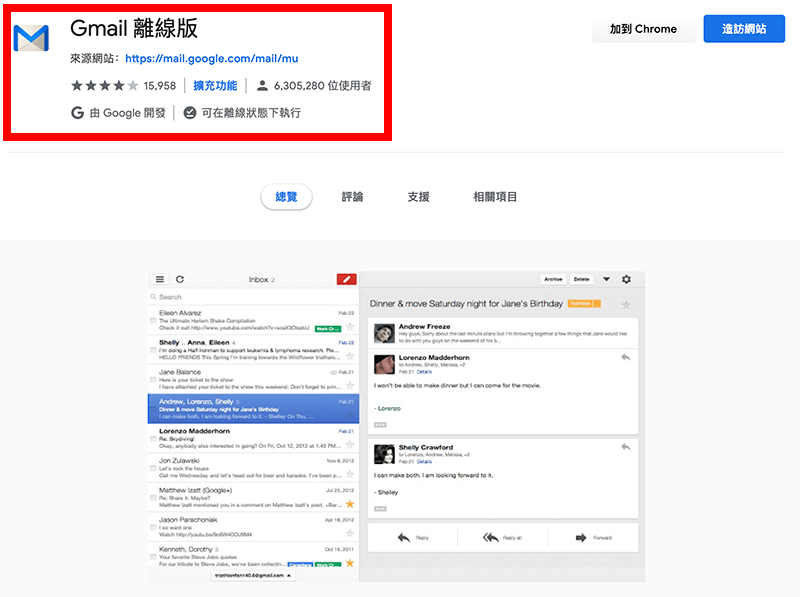Screen dimensions: 800x597
Task: Tick the checkbox for Jane Balance email
Action: click(153, 380)
